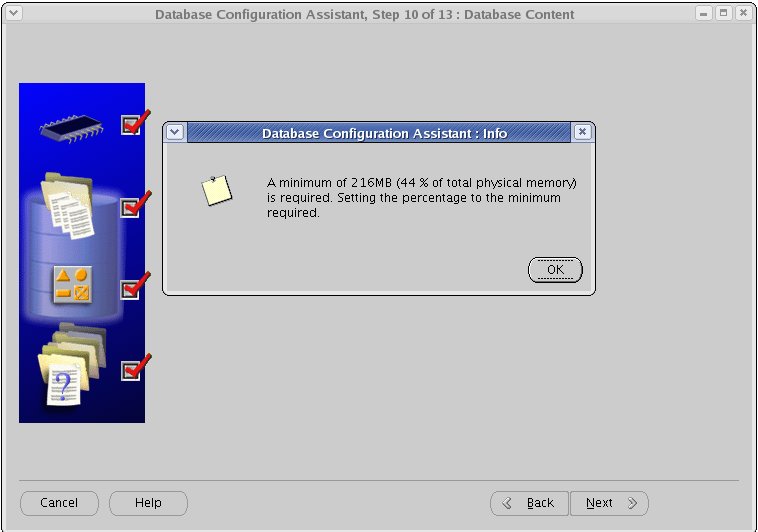
Task: Open the Info dialog's window menu arrow
Action: (175, 132)
